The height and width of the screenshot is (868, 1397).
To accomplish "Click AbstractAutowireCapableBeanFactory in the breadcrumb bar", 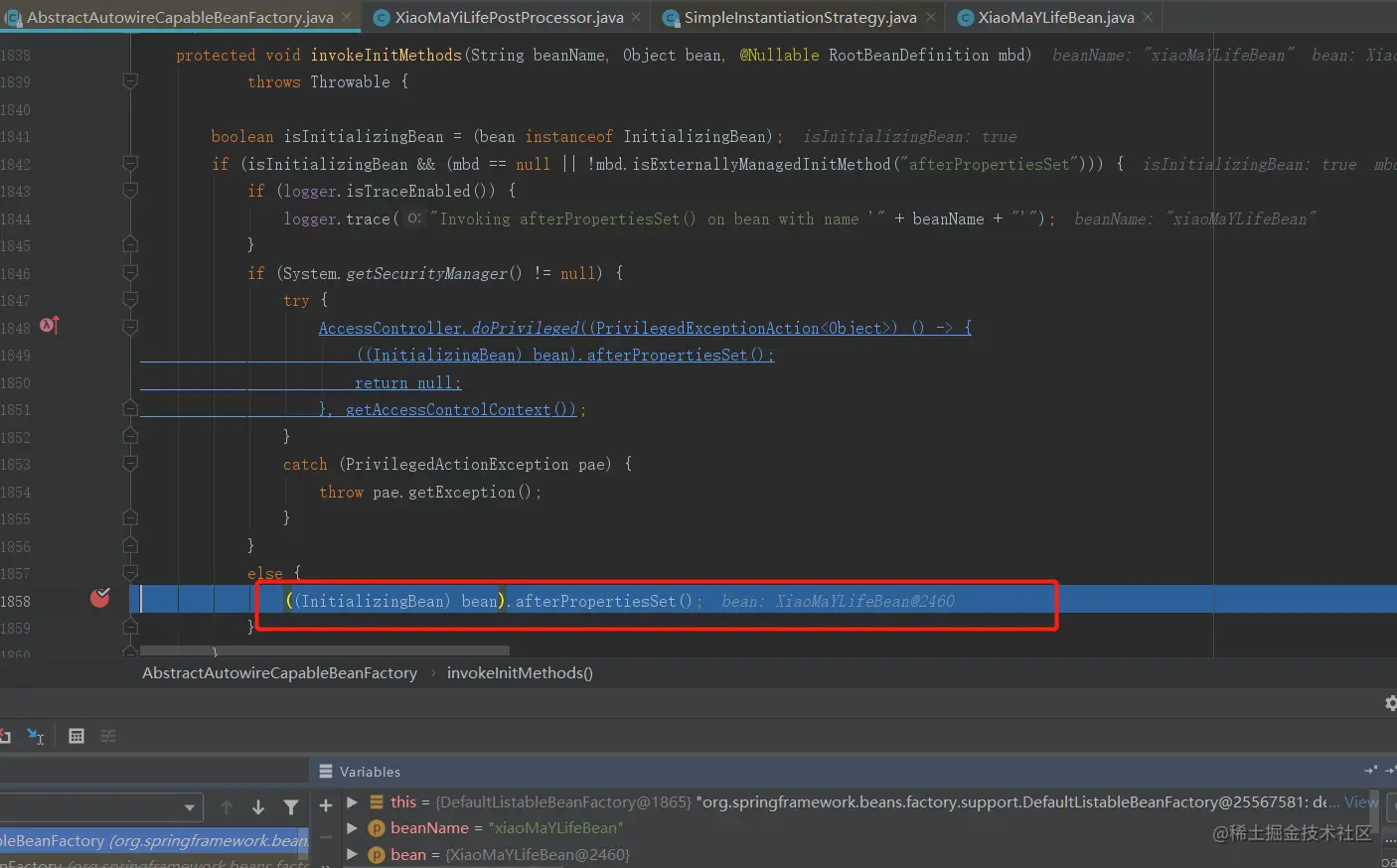I will 279,673.
